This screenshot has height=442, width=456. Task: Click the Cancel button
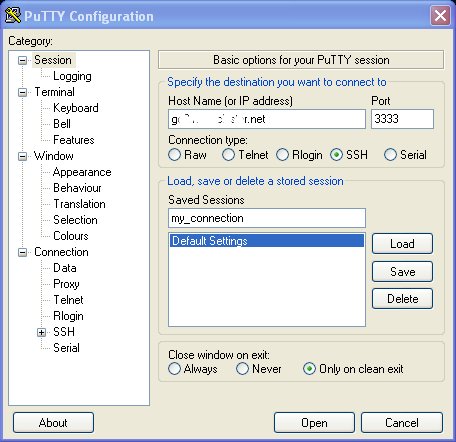402,423
